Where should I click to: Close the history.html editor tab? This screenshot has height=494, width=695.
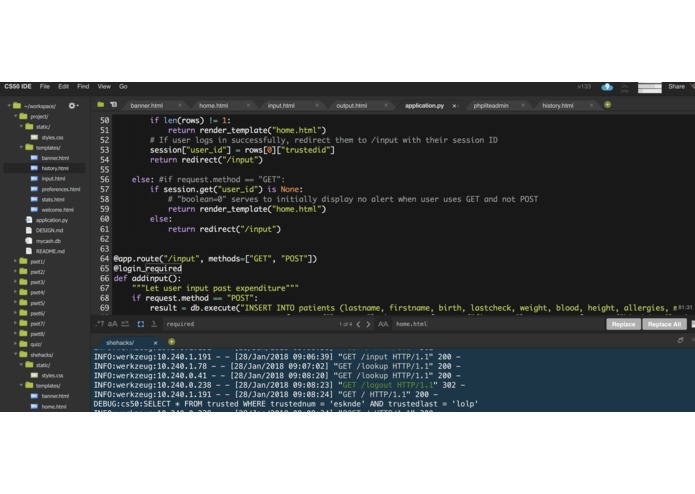point(591,105)
